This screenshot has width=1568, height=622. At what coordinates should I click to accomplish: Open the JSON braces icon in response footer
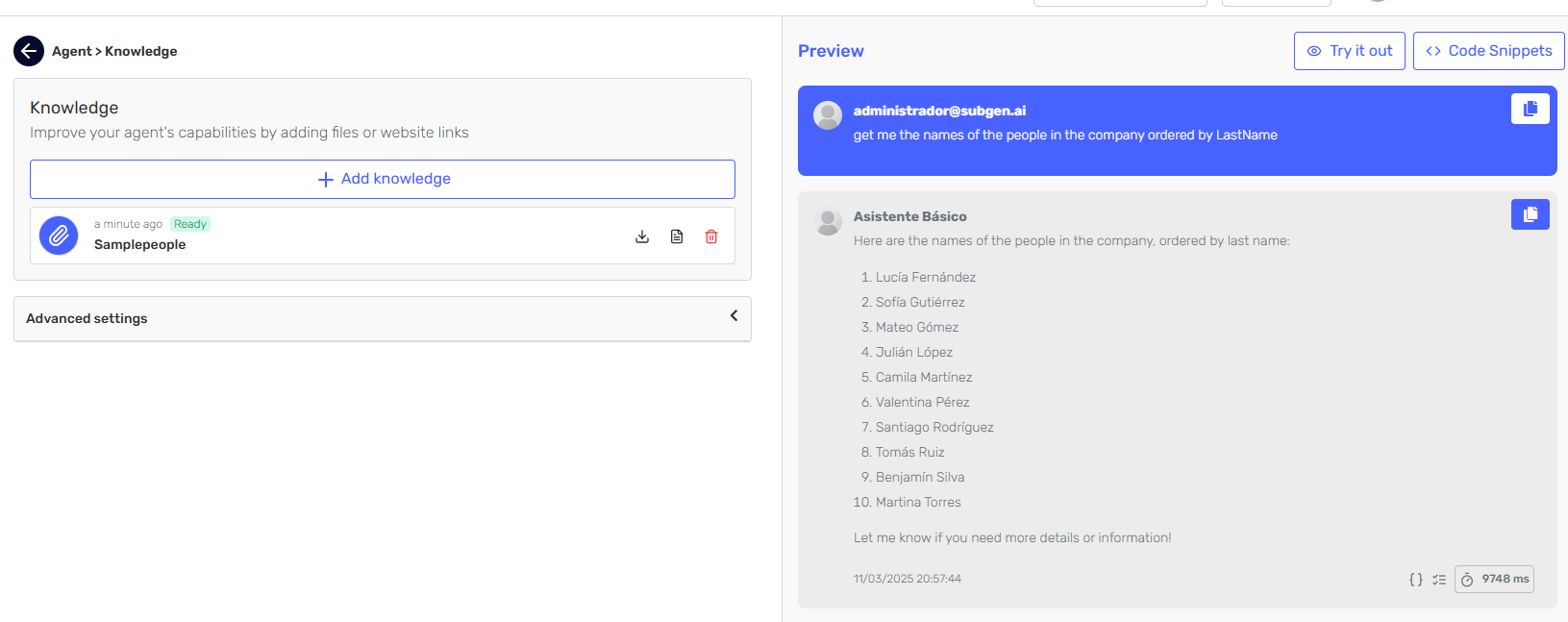click(x=1415, y=580)
